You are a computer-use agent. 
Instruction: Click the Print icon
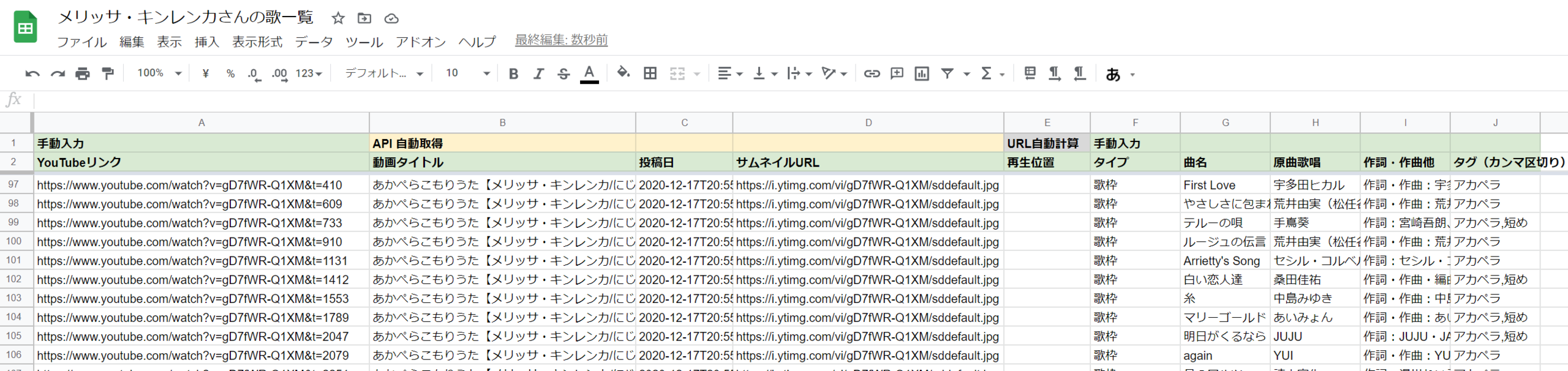83,74
